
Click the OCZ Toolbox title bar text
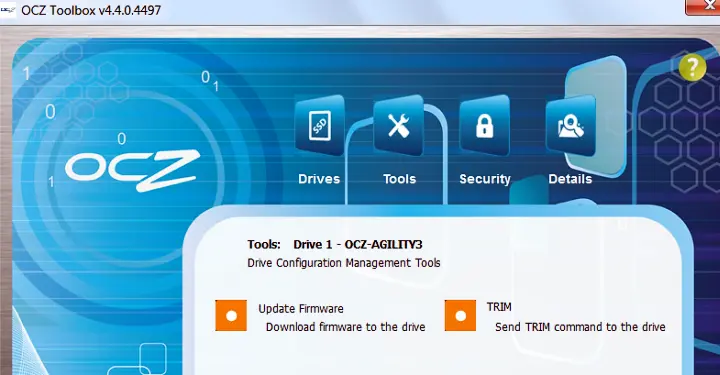91,10
